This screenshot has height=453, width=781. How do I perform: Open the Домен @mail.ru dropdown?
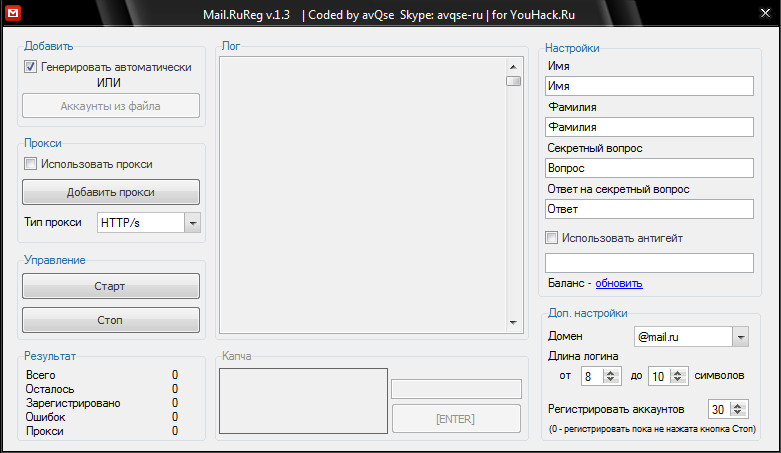tap(741, 337)
